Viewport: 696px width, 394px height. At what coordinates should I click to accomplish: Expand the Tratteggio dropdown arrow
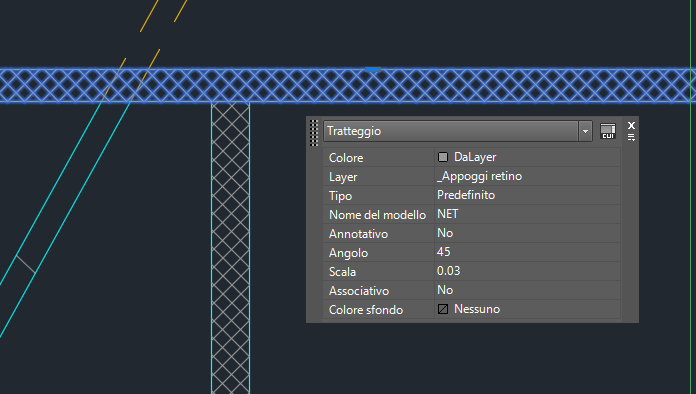tap(585, 131)
